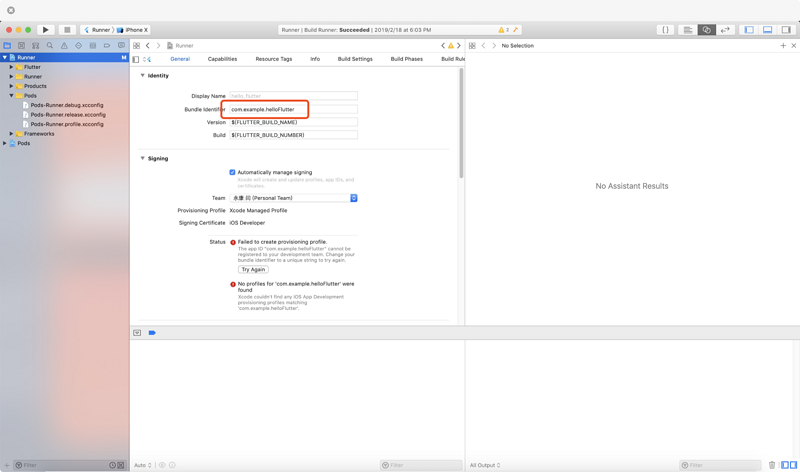Viewport: 800px width, 472px height.
Task: Toggle the Debug area visibility
Action: (x=767, y=30)
